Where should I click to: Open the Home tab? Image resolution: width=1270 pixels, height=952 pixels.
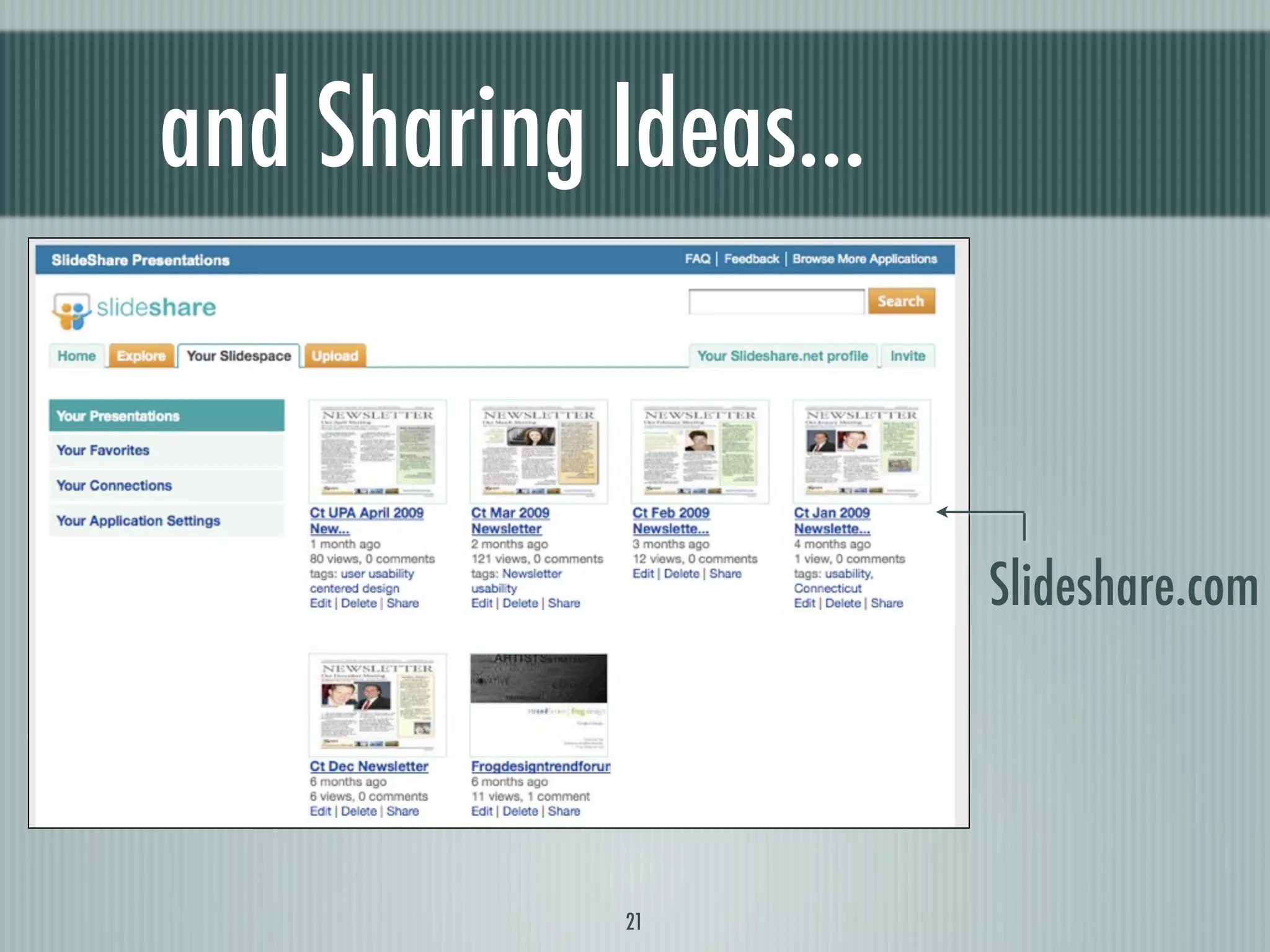pyautogui.click(x=77, y=356)
